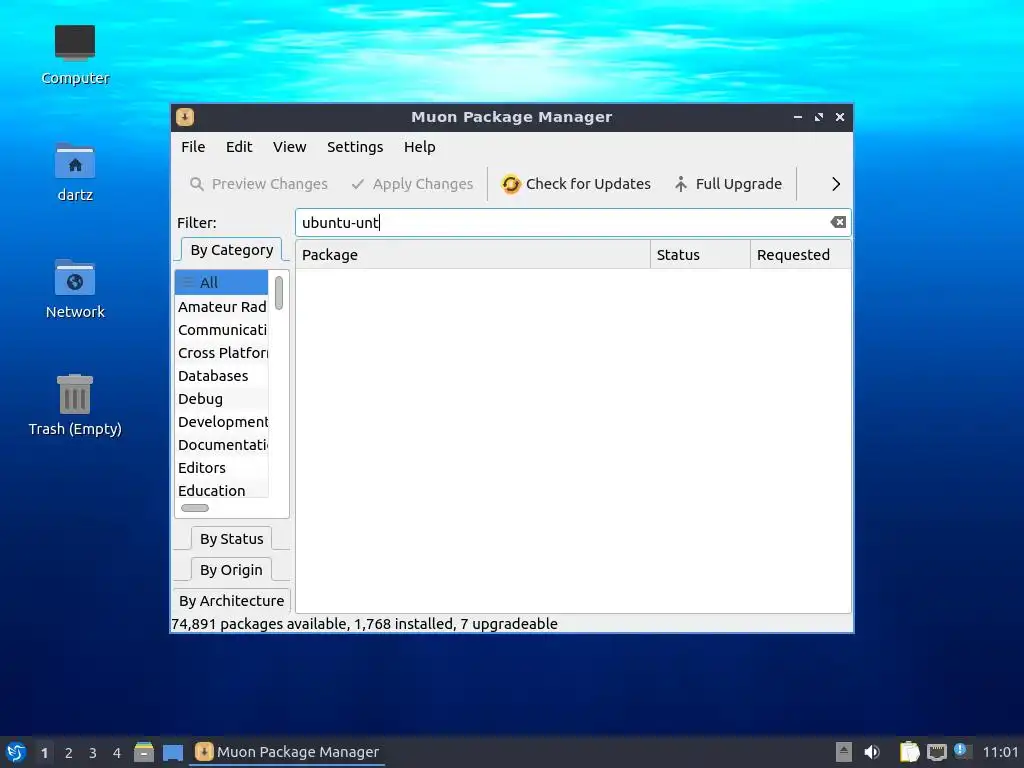
Task: Click the Full Upgrade arrow icon
Action: pyautogui.click(x=680, y=184)
